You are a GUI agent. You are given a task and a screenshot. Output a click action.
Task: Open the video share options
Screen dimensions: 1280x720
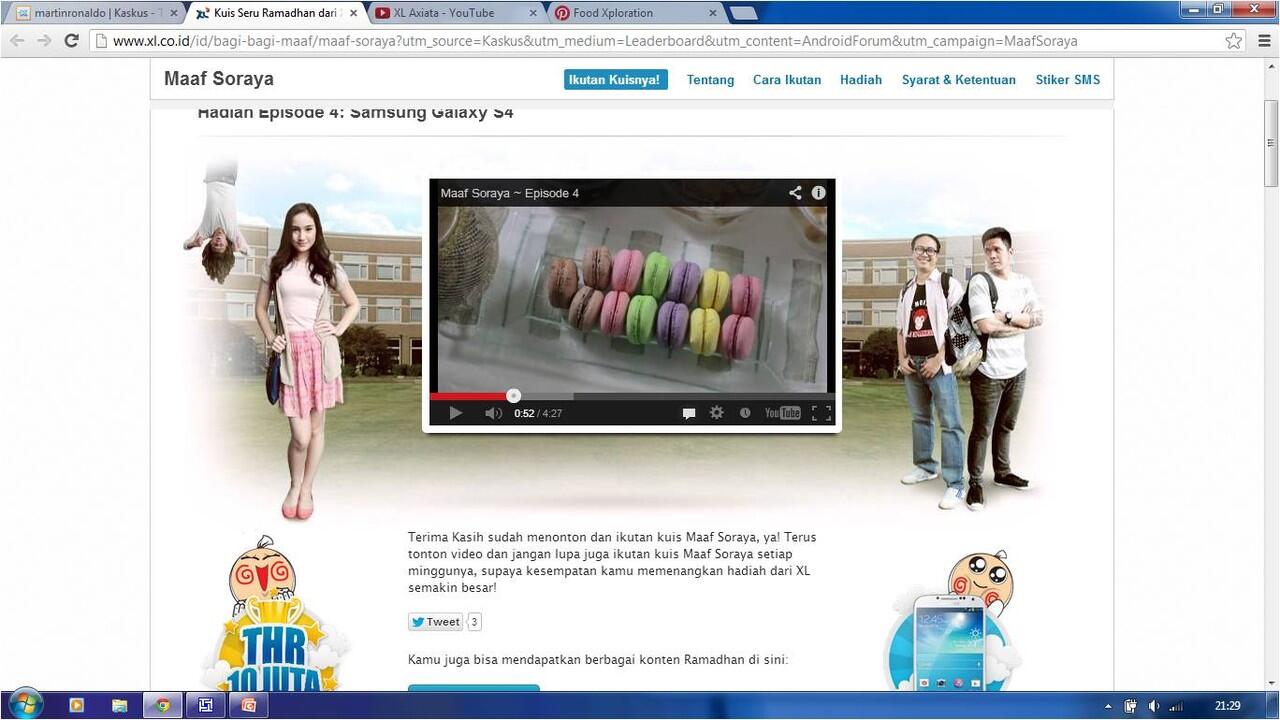click(x=795, y=192)
